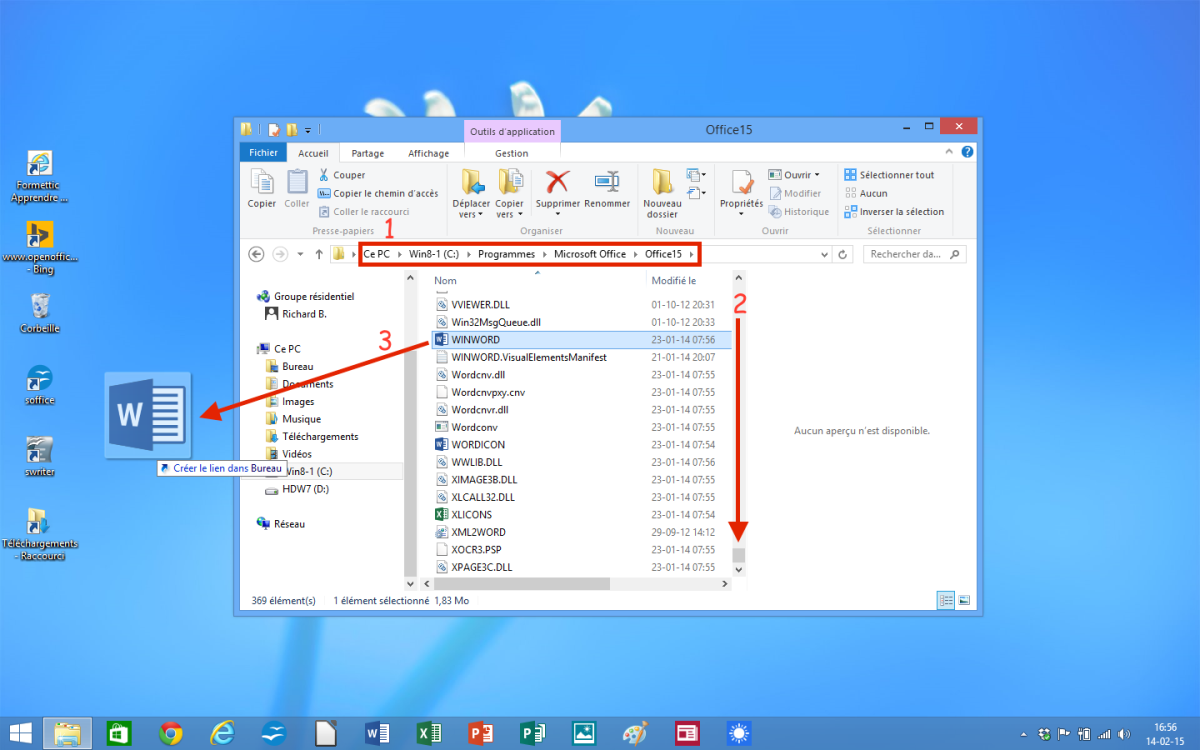The height and width of the screenshot is (750, 1200).
Task: Open Windows Start button
Action: (19, 733)
